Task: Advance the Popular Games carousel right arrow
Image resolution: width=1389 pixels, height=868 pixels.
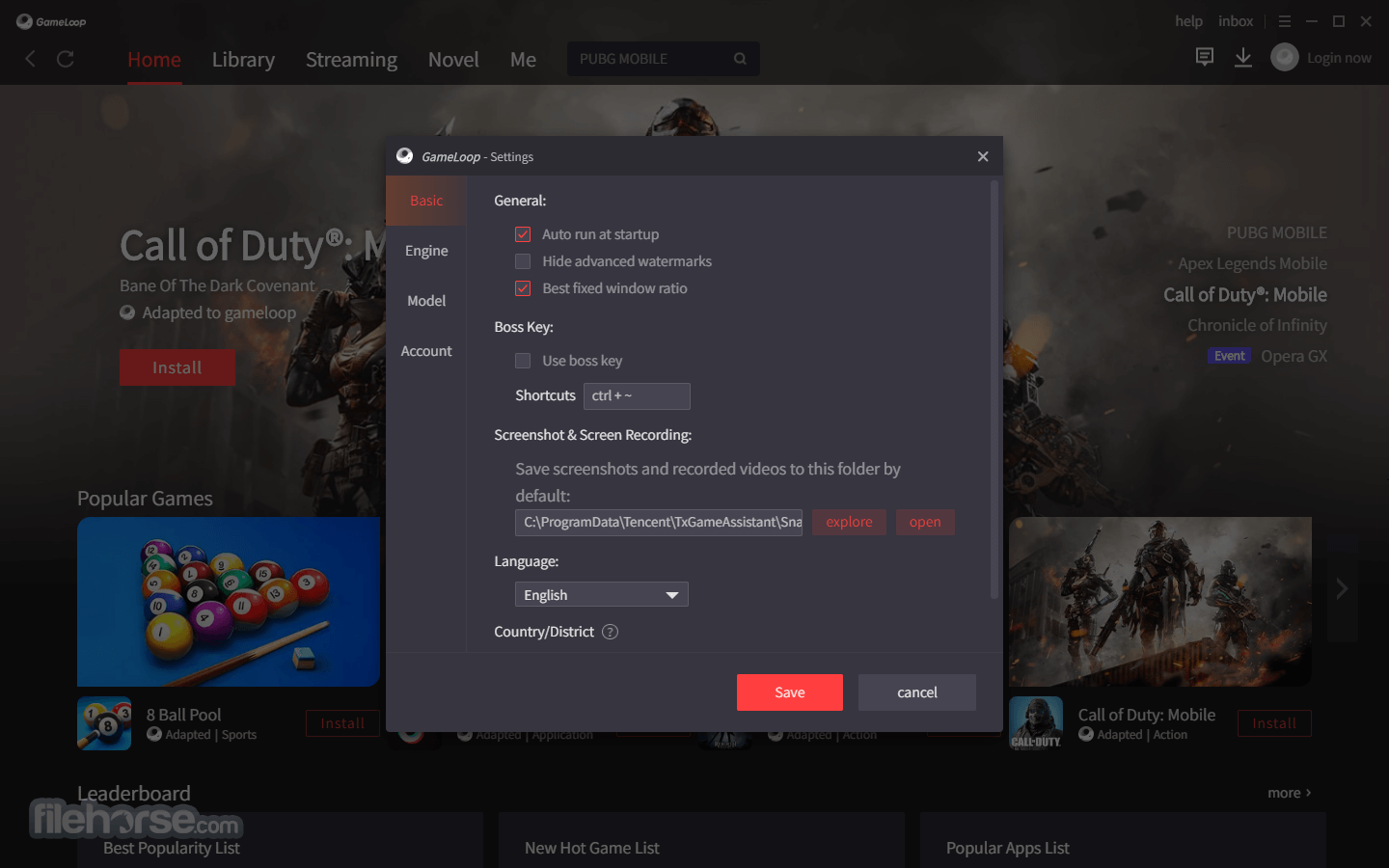Action: [x=1342, y=588]
